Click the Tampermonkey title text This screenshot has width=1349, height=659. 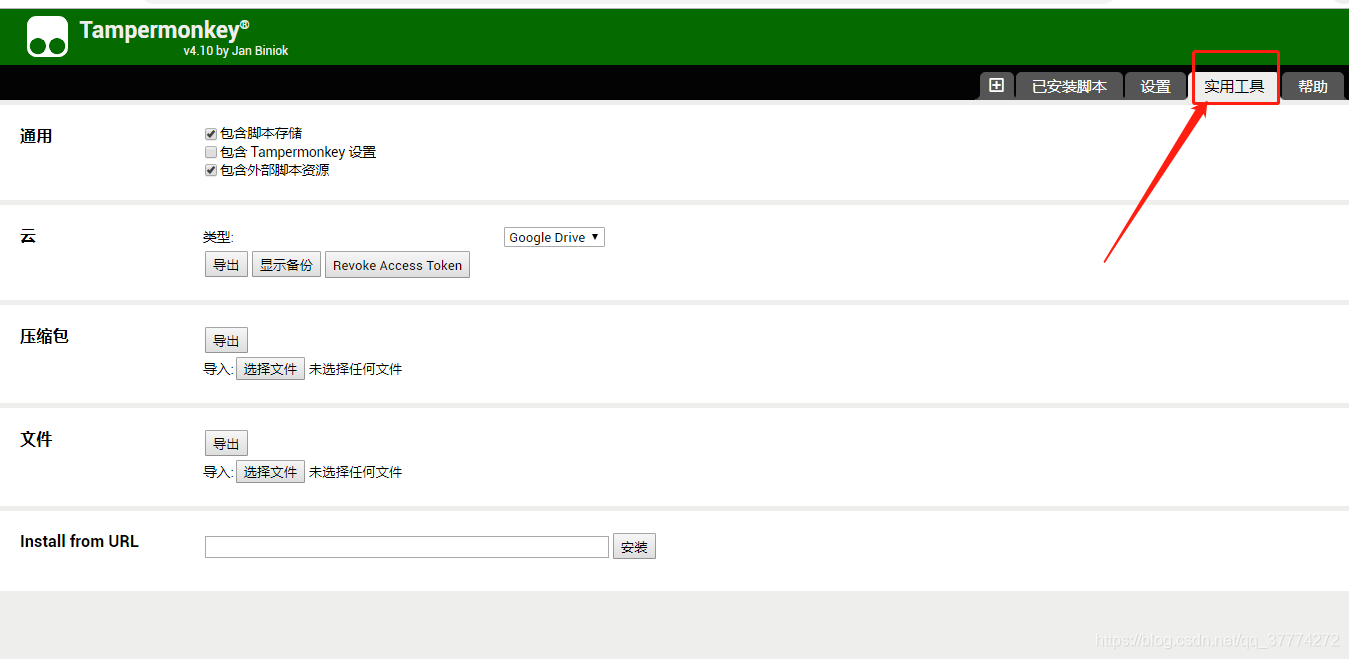pyautogui.click(x=165, y=30)
